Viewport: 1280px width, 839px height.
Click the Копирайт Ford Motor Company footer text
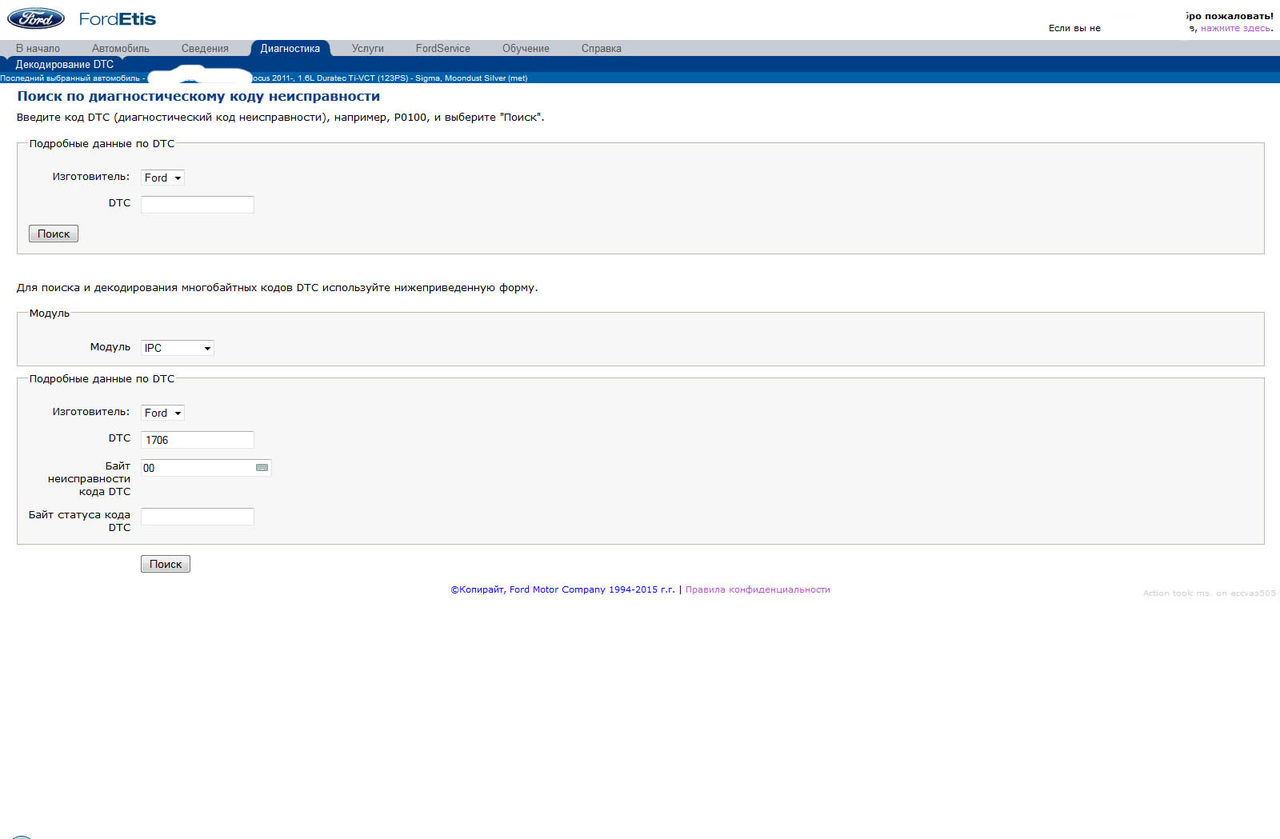[563, 590]
